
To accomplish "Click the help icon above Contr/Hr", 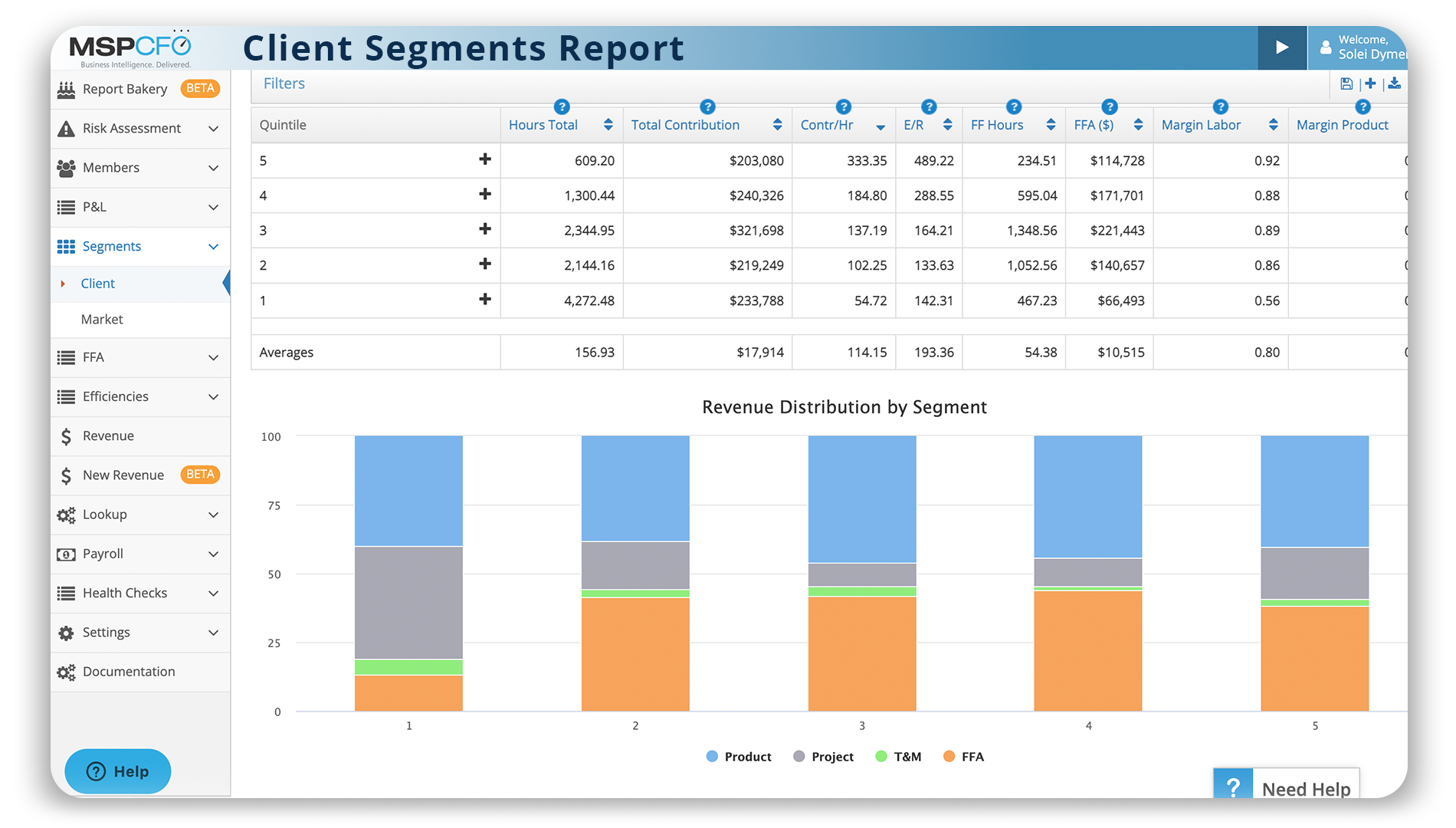I will click(844, 107).
